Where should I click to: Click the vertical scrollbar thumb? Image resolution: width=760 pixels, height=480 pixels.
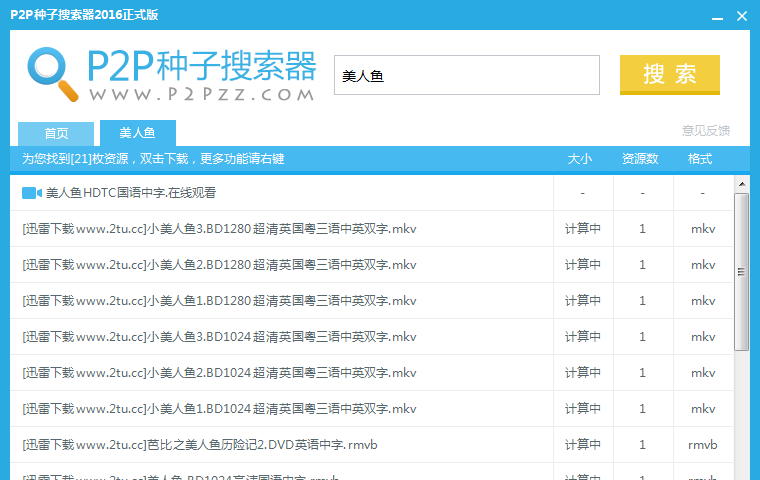pos(742,272)
